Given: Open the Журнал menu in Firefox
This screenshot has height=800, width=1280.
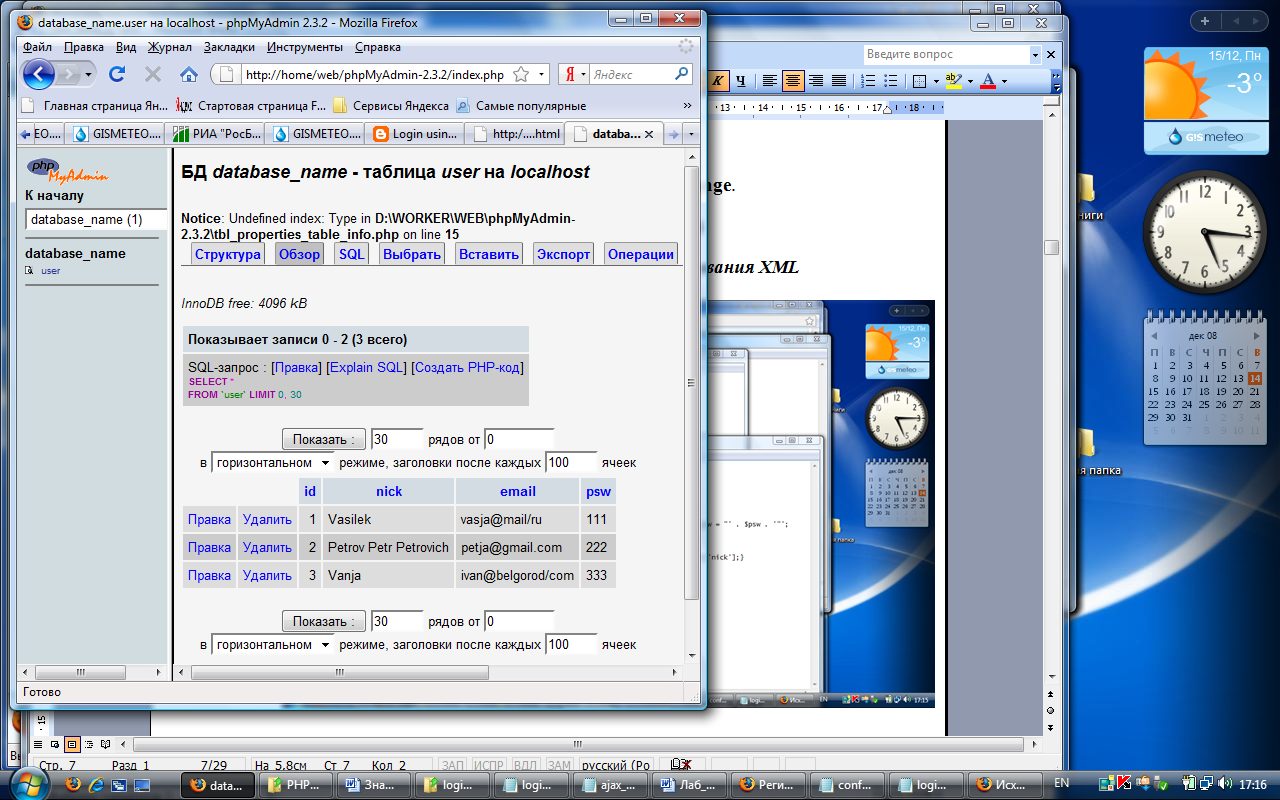Looking at the screenshot, I should point(170,47).
